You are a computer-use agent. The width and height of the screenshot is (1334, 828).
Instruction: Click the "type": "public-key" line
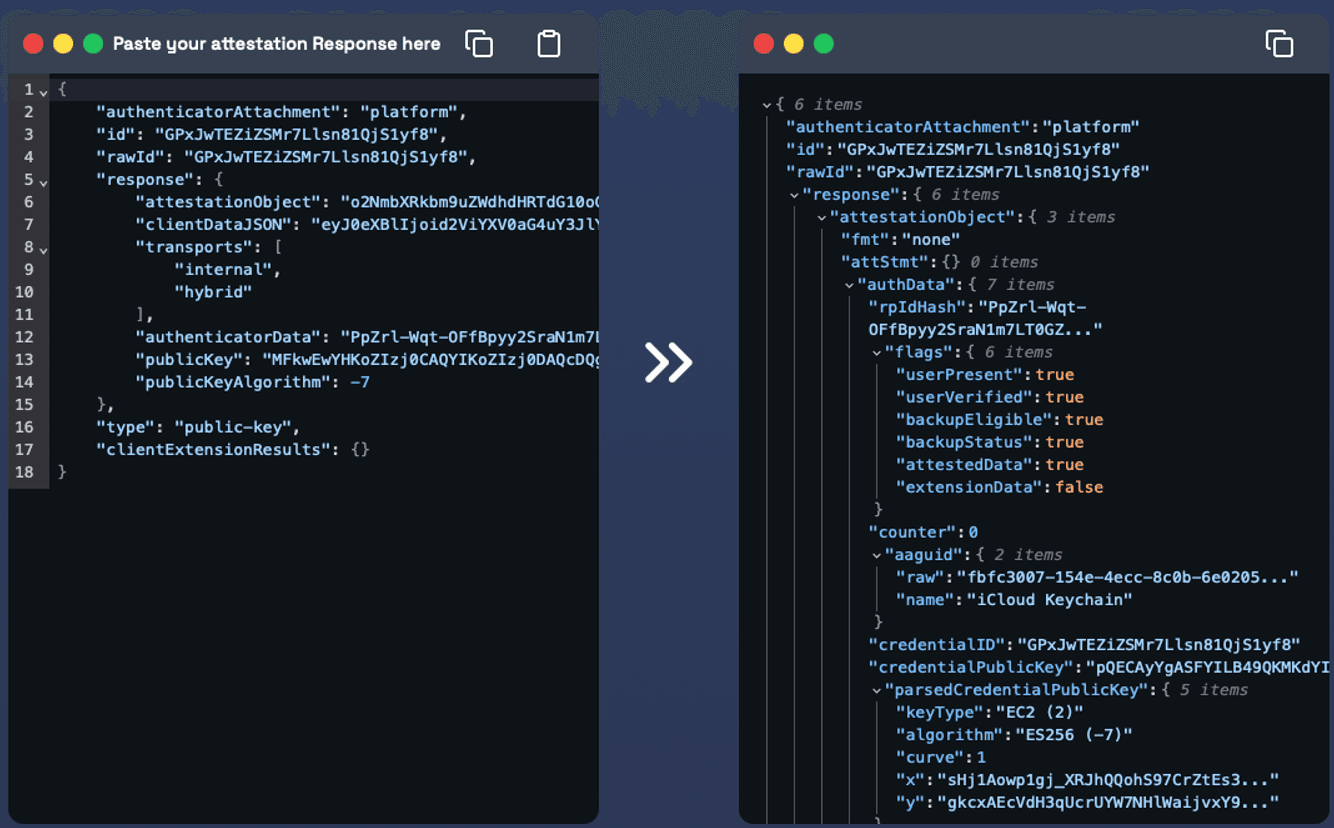(198, 427)
